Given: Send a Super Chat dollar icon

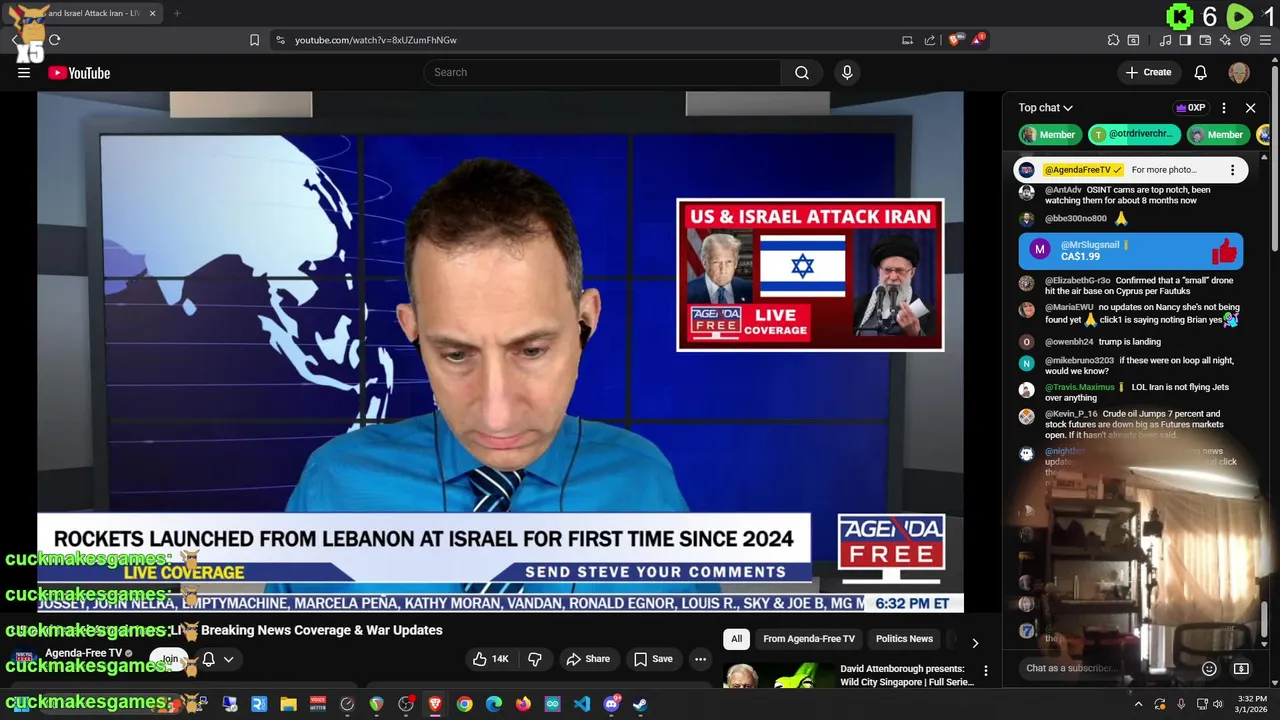Looking at the screenshot, I should coord(1241,668).
